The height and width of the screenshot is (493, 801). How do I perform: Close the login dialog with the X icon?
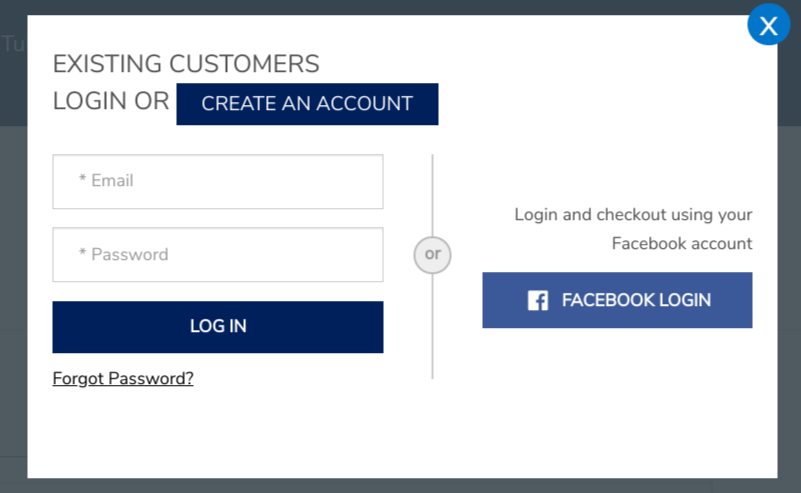[x=768, y=25]
